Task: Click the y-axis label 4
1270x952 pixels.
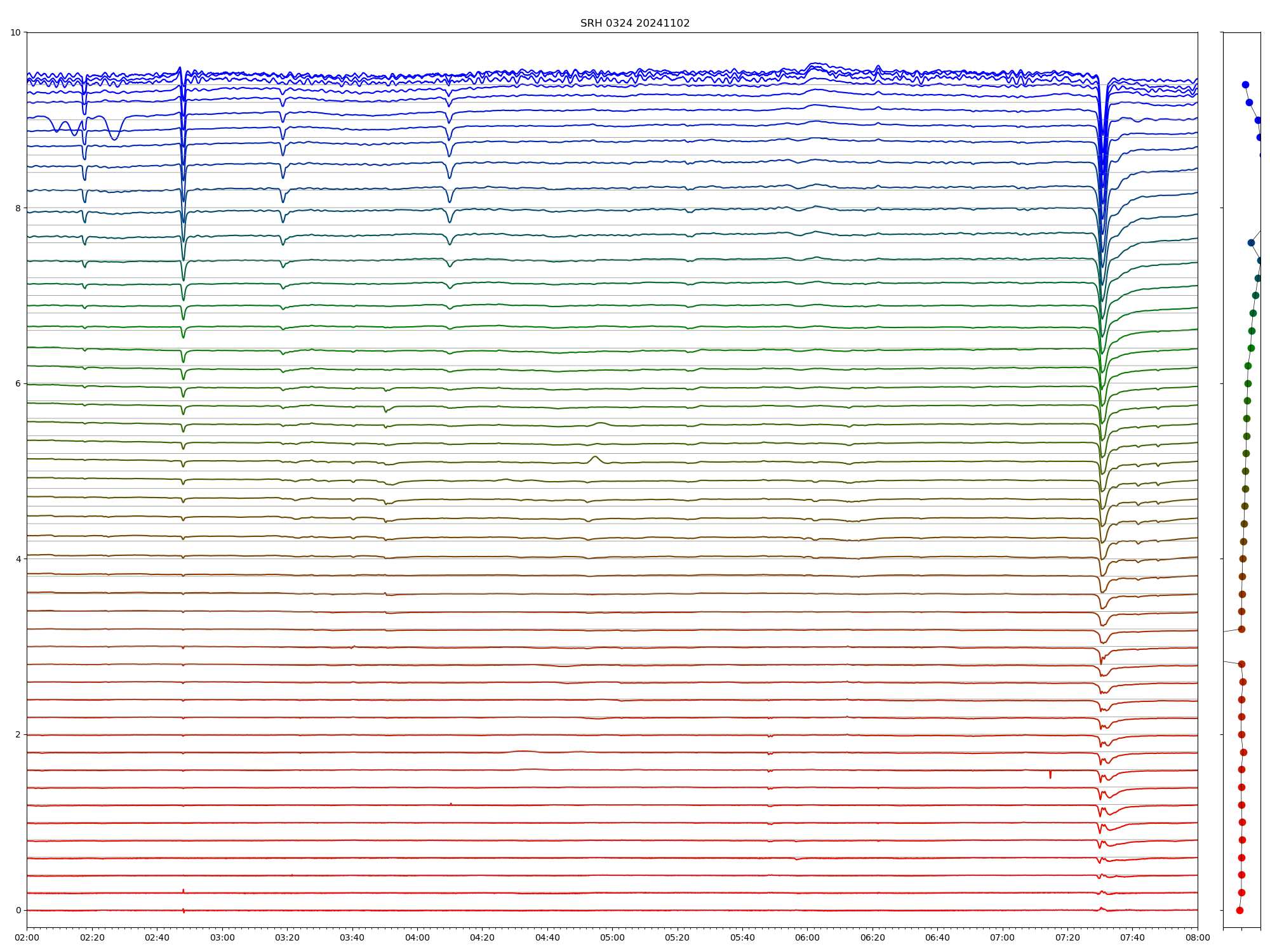Action: point(18,559)
